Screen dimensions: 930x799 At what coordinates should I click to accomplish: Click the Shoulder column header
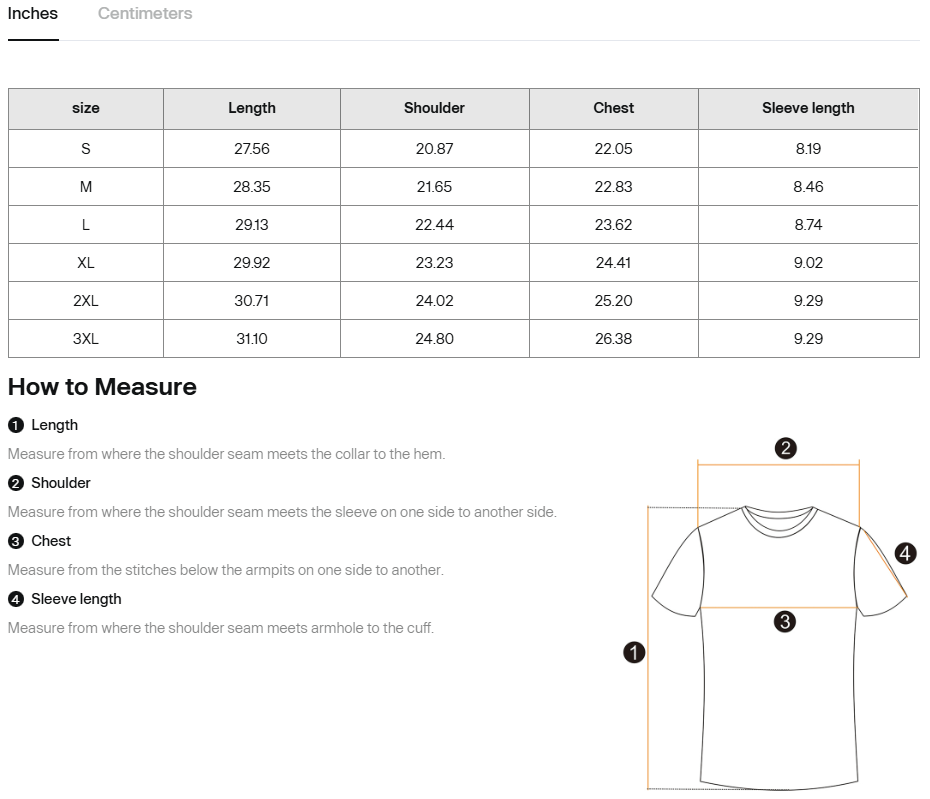tap(434, 108)
